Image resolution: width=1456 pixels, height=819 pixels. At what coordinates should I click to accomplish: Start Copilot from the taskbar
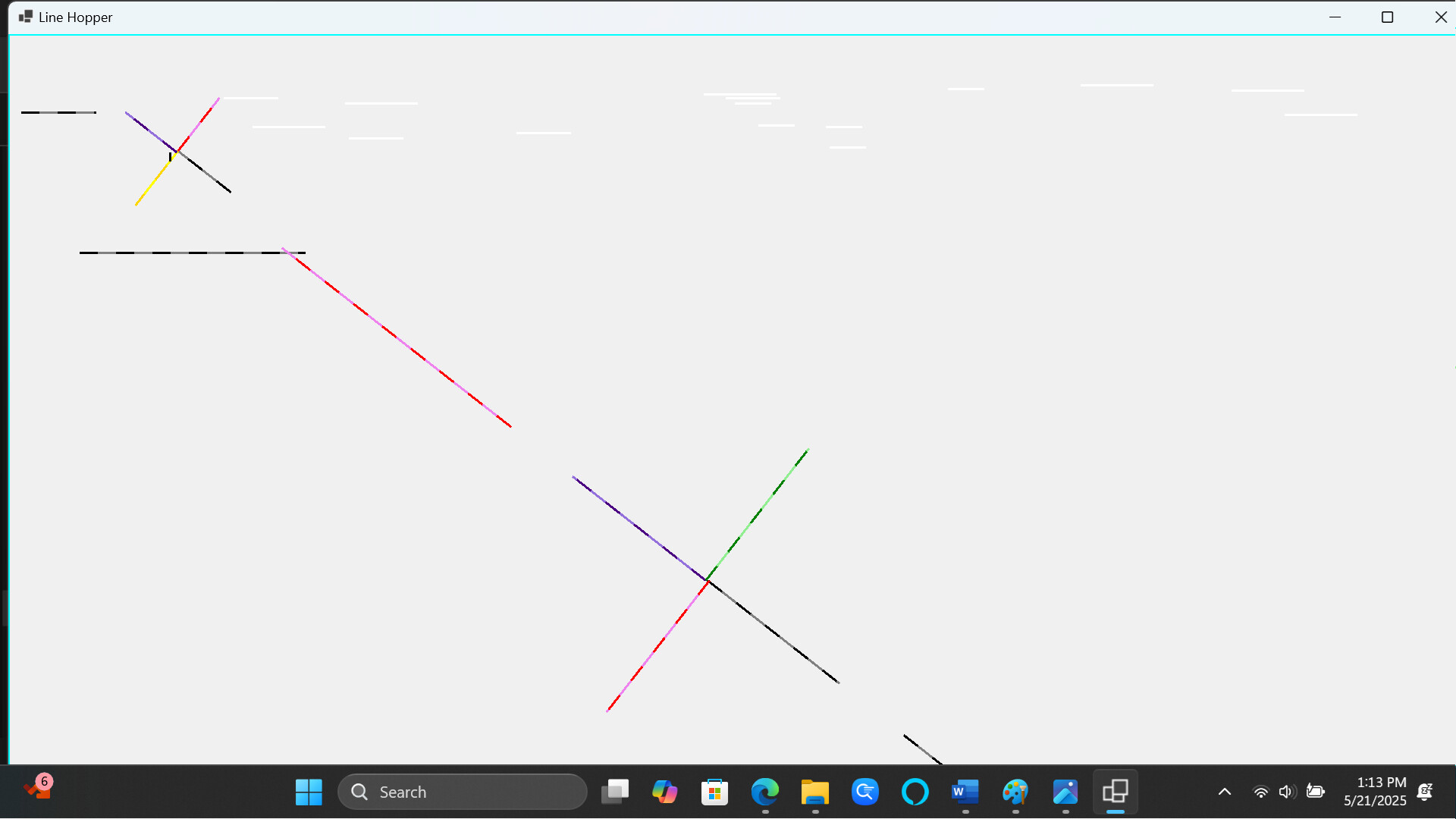click(665, 792)
